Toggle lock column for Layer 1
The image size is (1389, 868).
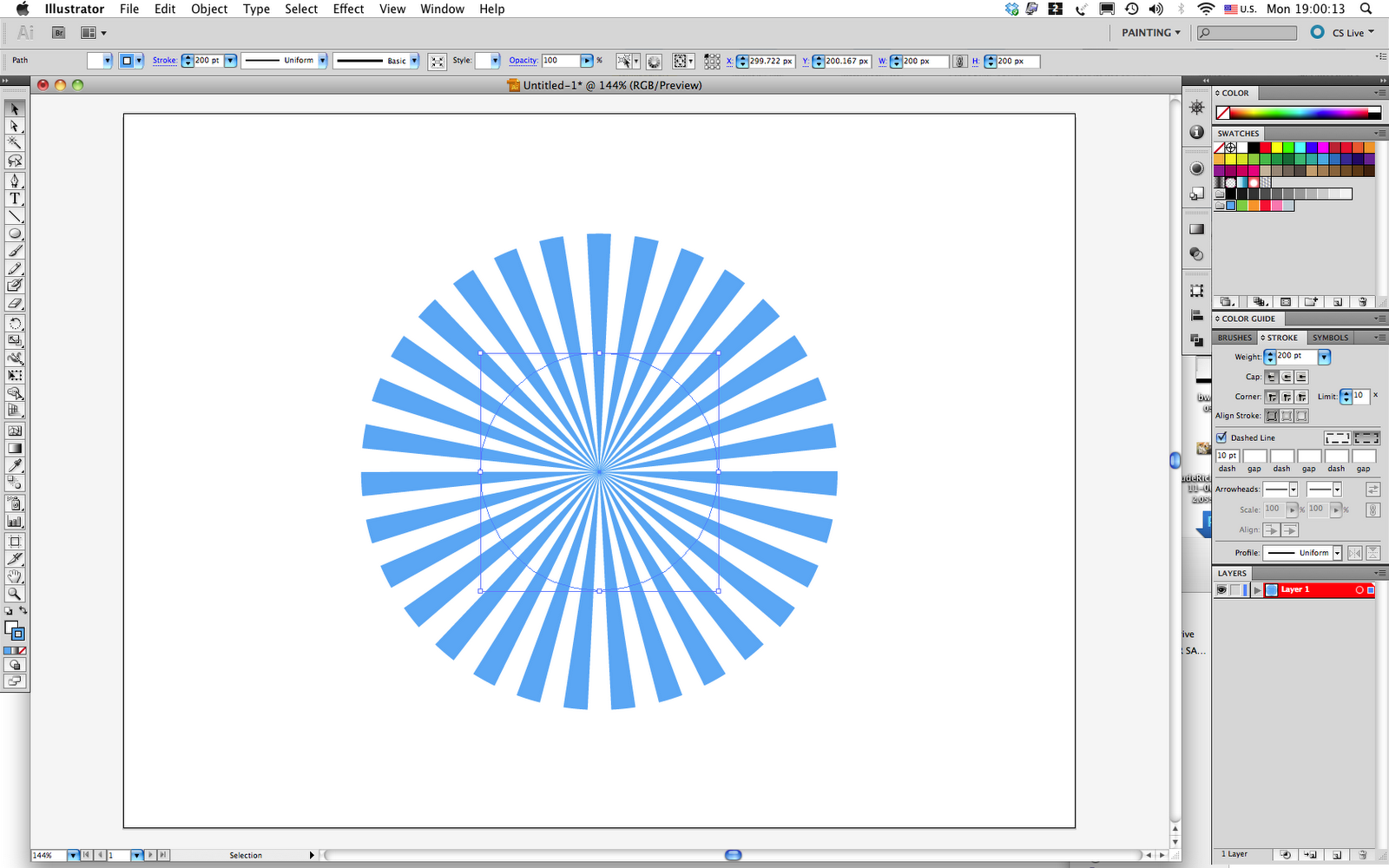pyautogui.click(x=1235, y=590)
